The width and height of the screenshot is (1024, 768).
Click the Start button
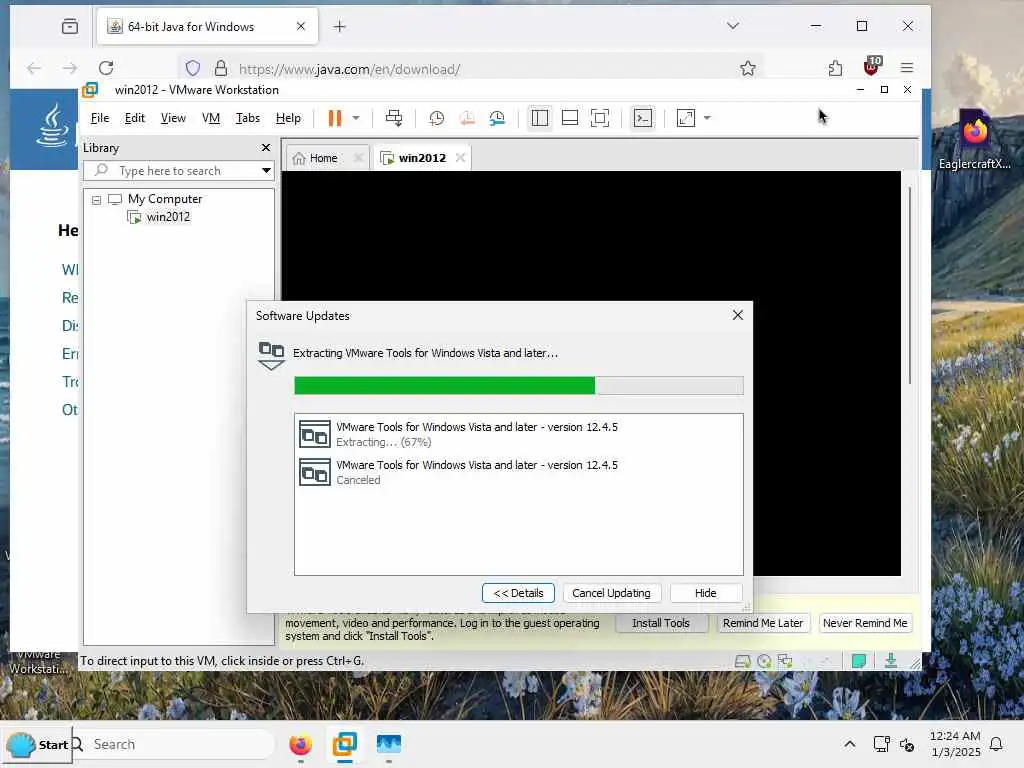38,744
